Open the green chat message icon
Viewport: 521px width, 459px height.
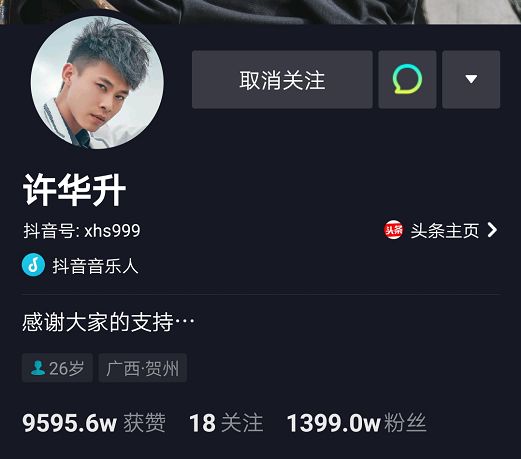click(x=407, y=79)
